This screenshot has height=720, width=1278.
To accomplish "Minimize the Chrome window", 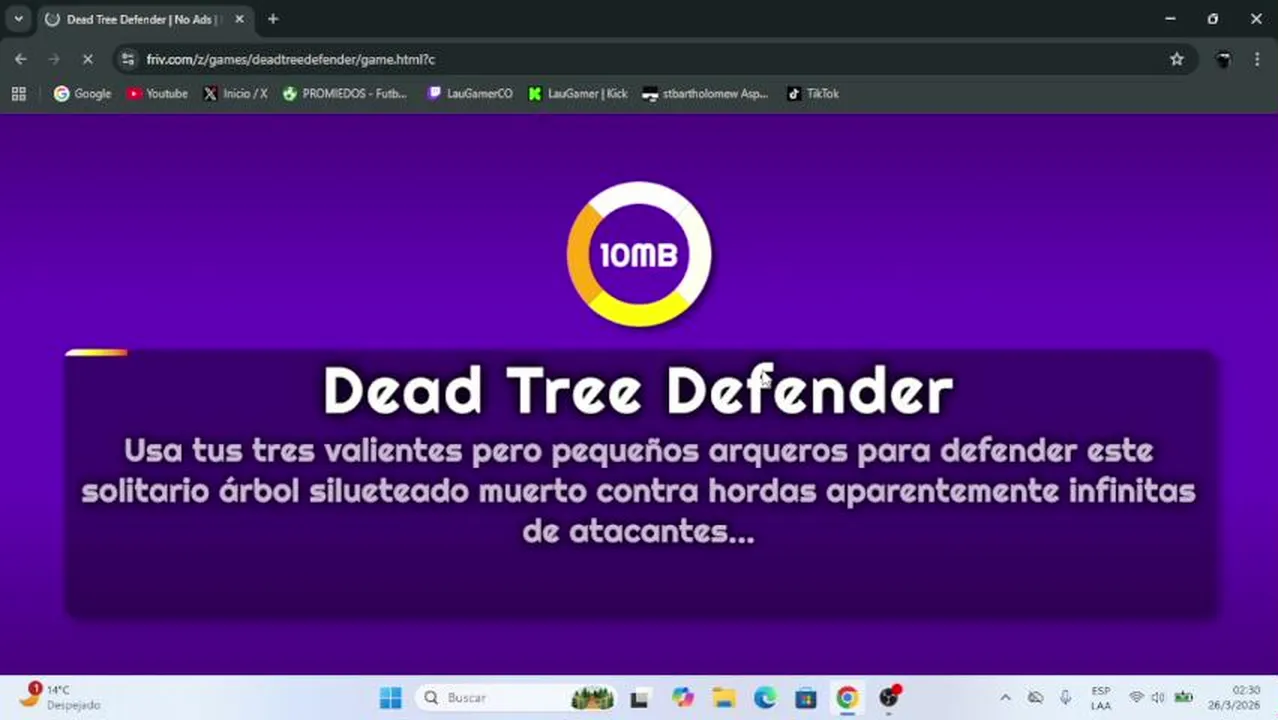I will pos(1170,19).
